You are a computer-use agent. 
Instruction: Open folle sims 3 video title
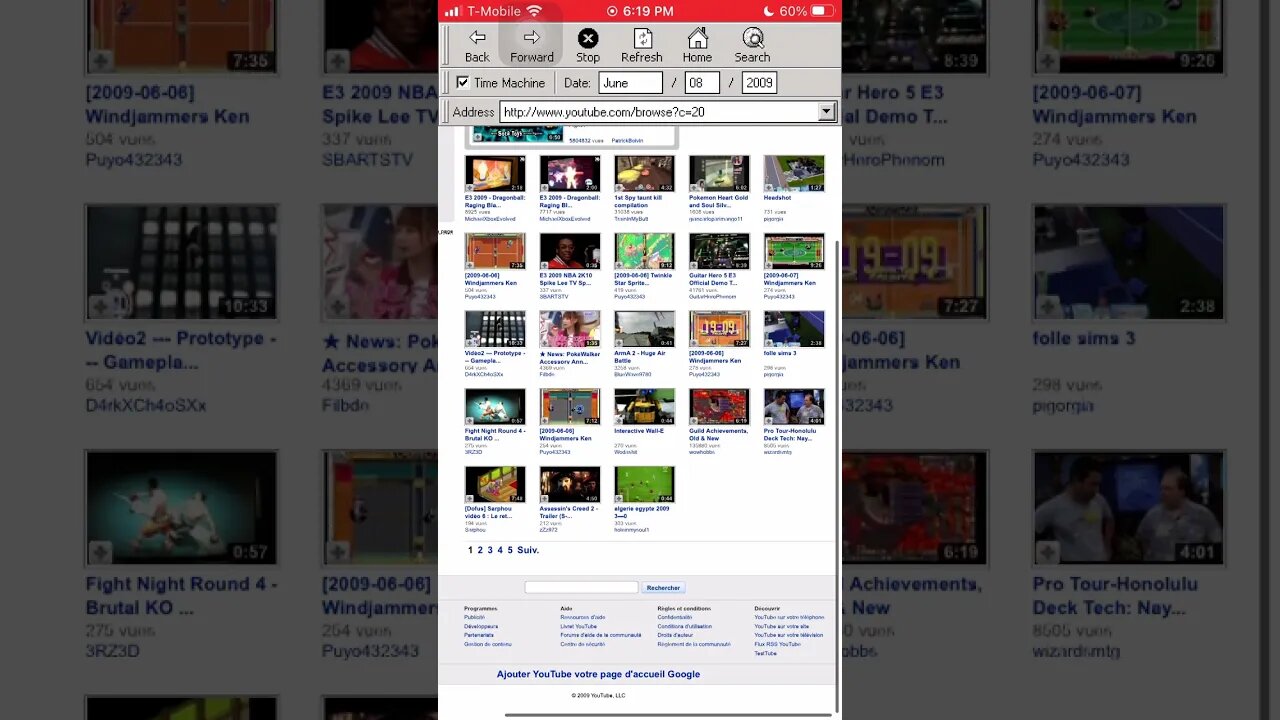point(780,353)
